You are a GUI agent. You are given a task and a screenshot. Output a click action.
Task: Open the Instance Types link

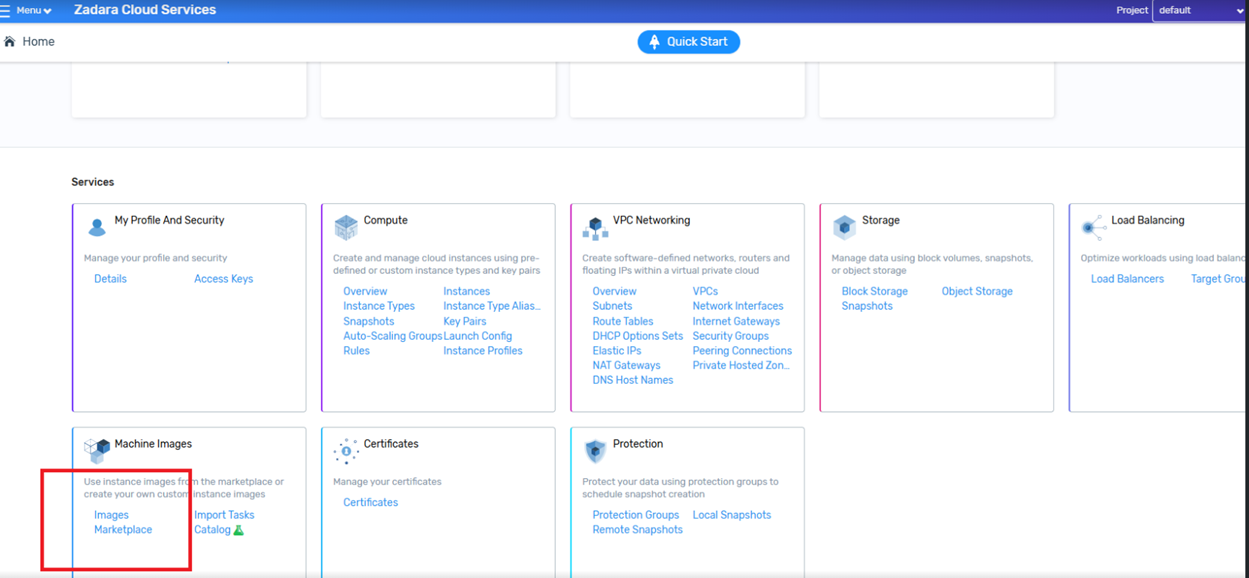(379, 306)
